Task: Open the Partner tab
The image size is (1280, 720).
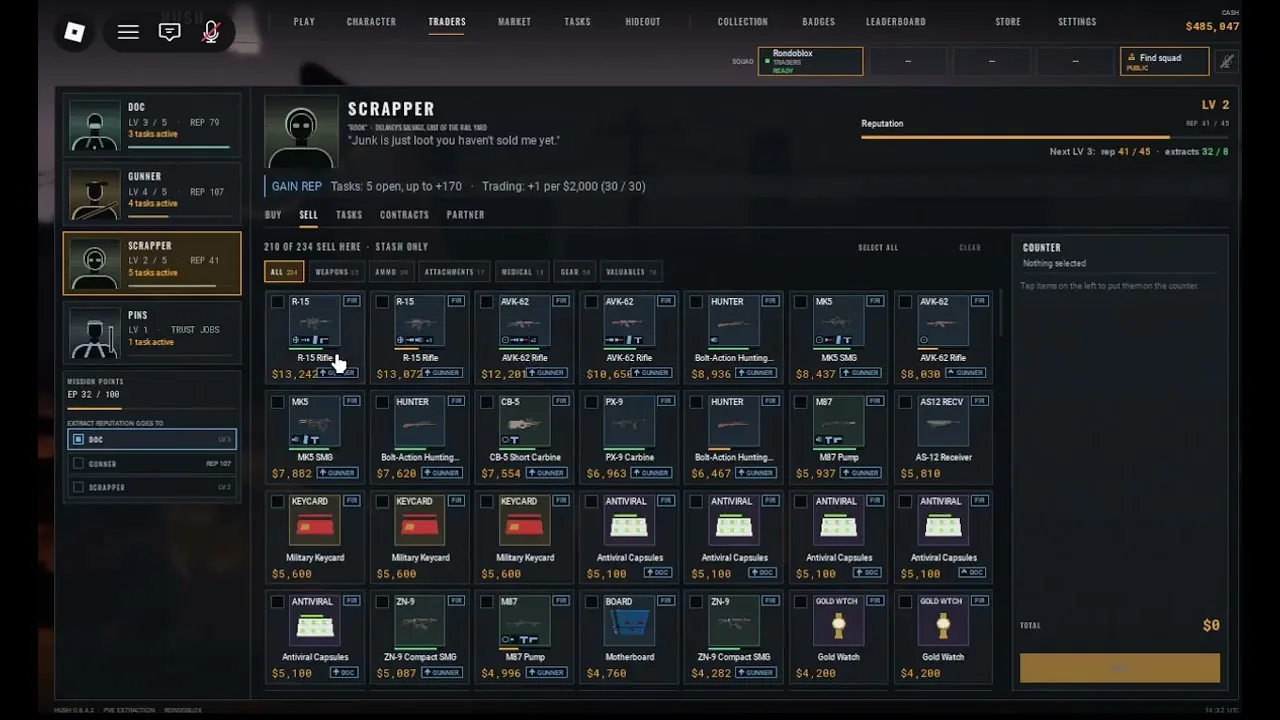Action: [465, 215]
